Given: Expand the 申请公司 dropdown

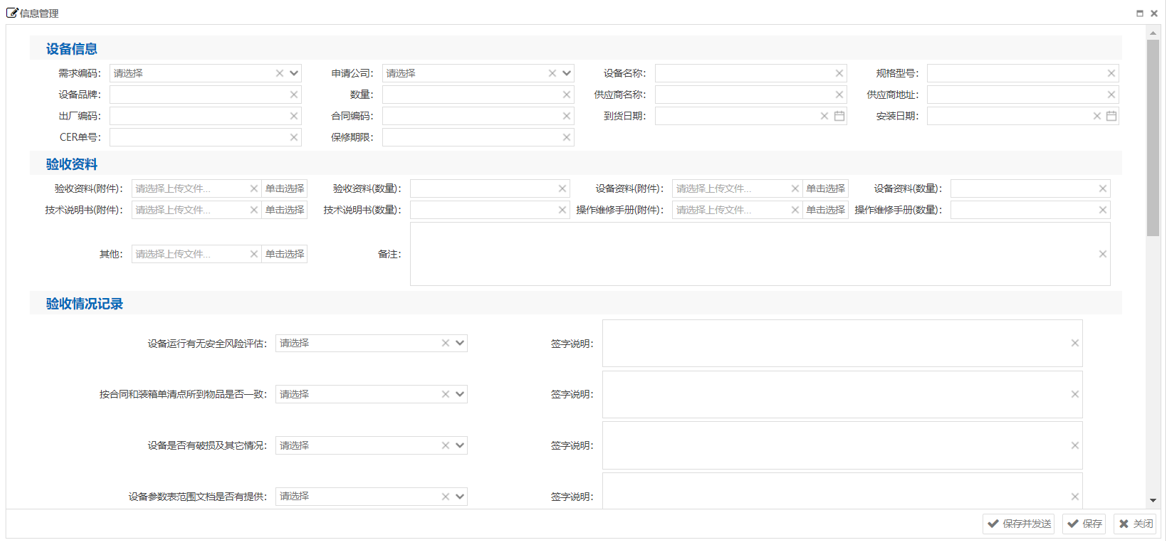Looking at the screenshot, I should (x=567, y=73).
